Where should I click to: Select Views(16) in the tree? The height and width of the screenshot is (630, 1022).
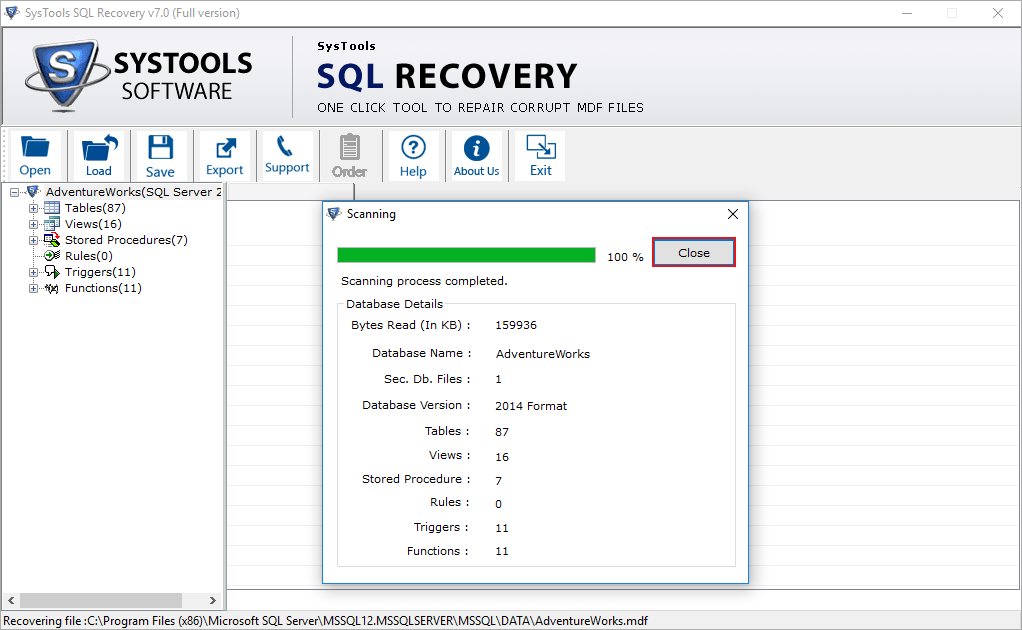[x=90, y=223]
